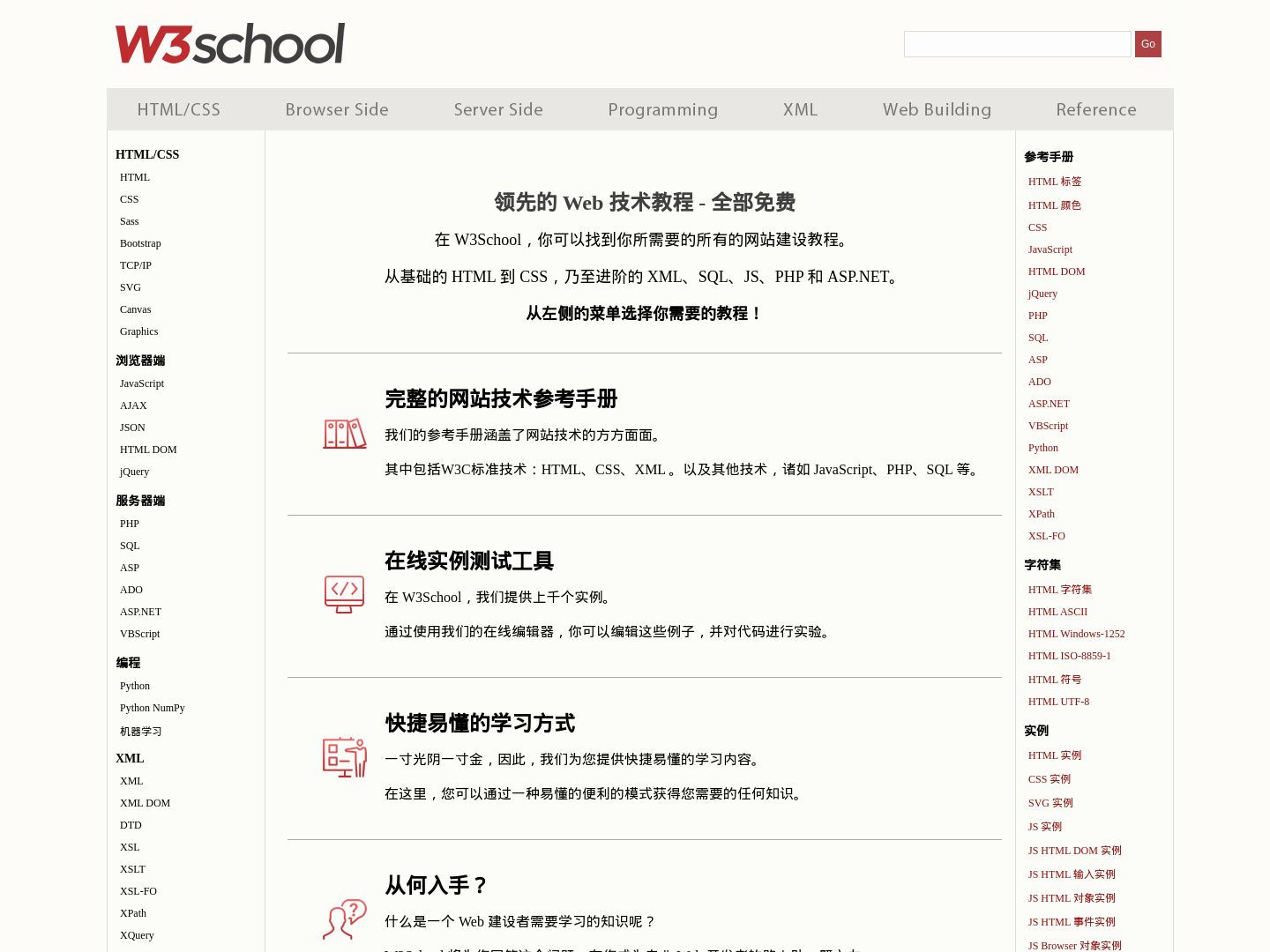
Task: Open JS HTML 对象实例 link
Action: coord(1072,898)
